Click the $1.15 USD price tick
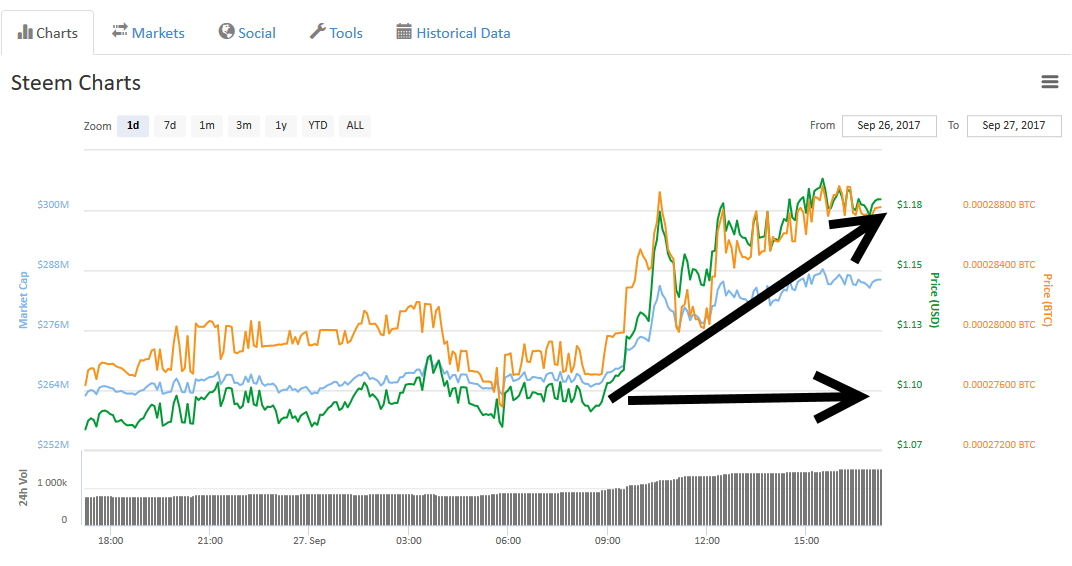 pos(909,265)
